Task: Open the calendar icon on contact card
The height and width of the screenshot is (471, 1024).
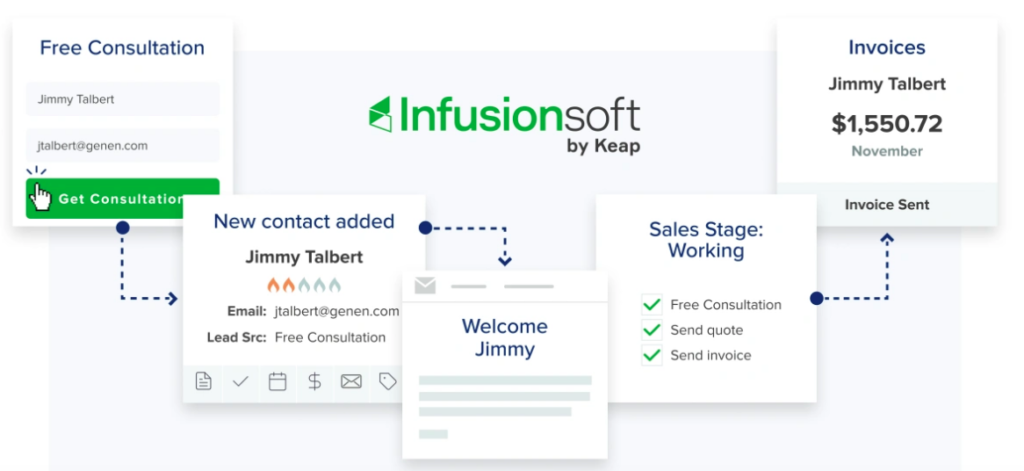Action: [277, 381]
